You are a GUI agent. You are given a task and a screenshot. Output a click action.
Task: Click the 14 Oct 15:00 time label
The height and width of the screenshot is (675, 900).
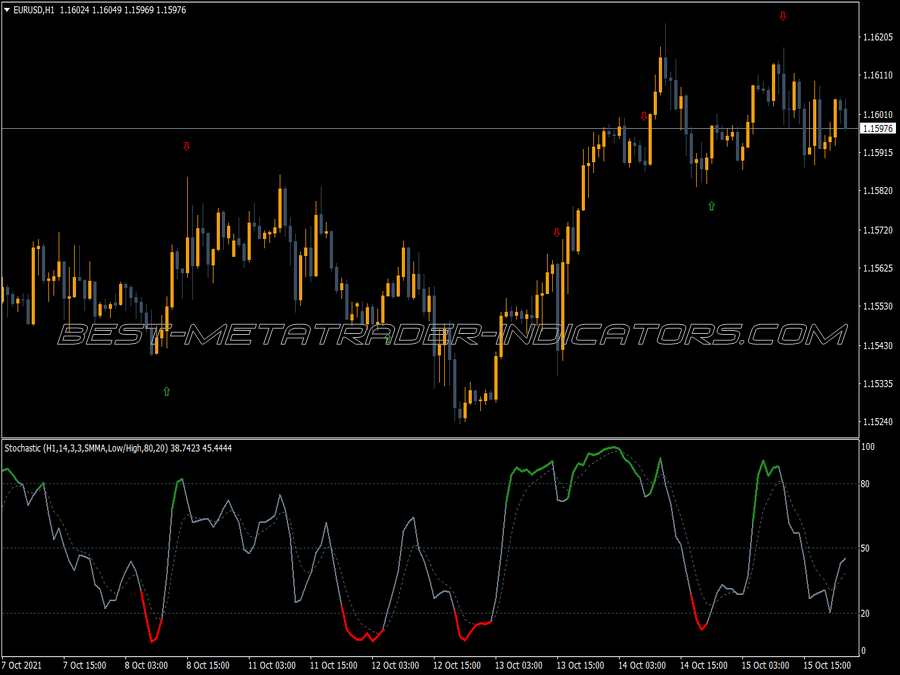tap(704, 666)
